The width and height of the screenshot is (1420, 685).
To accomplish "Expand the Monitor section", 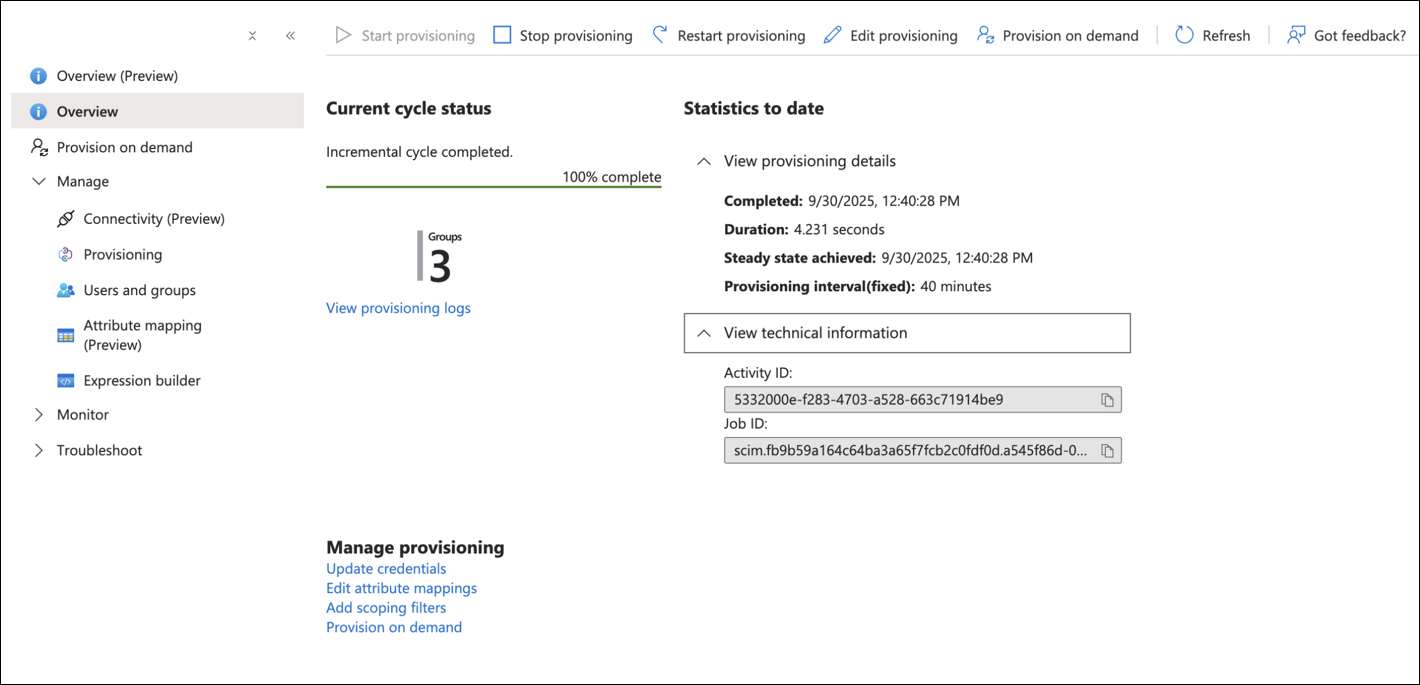I will click(39, 415).
